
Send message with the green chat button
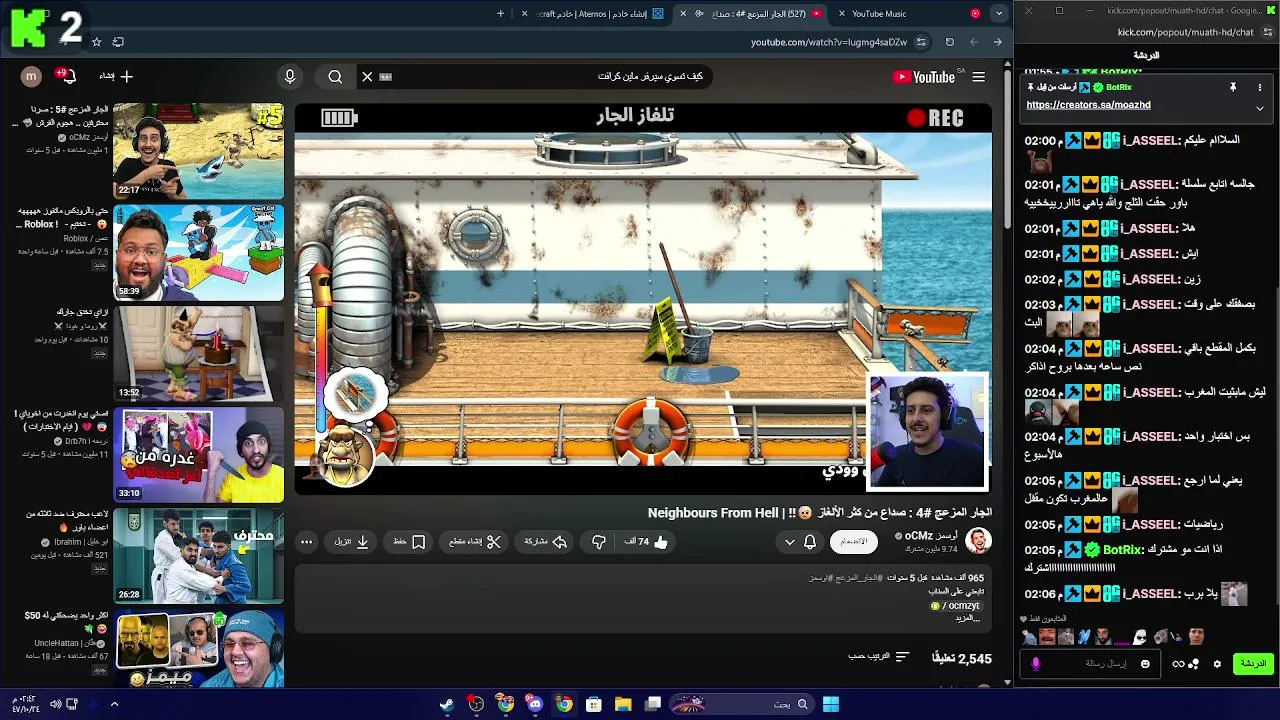(1253, 664)
